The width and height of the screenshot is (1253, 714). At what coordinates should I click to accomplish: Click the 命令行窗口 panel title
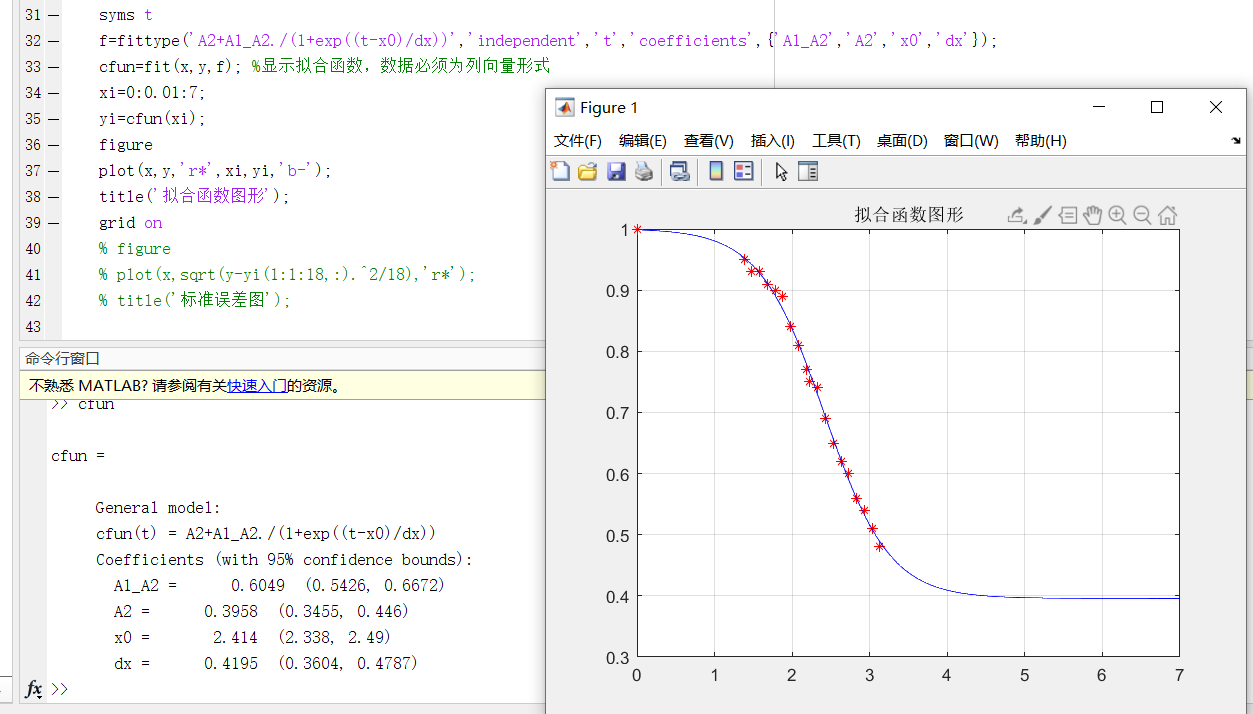pyautogui.click(x=62, y=358)
